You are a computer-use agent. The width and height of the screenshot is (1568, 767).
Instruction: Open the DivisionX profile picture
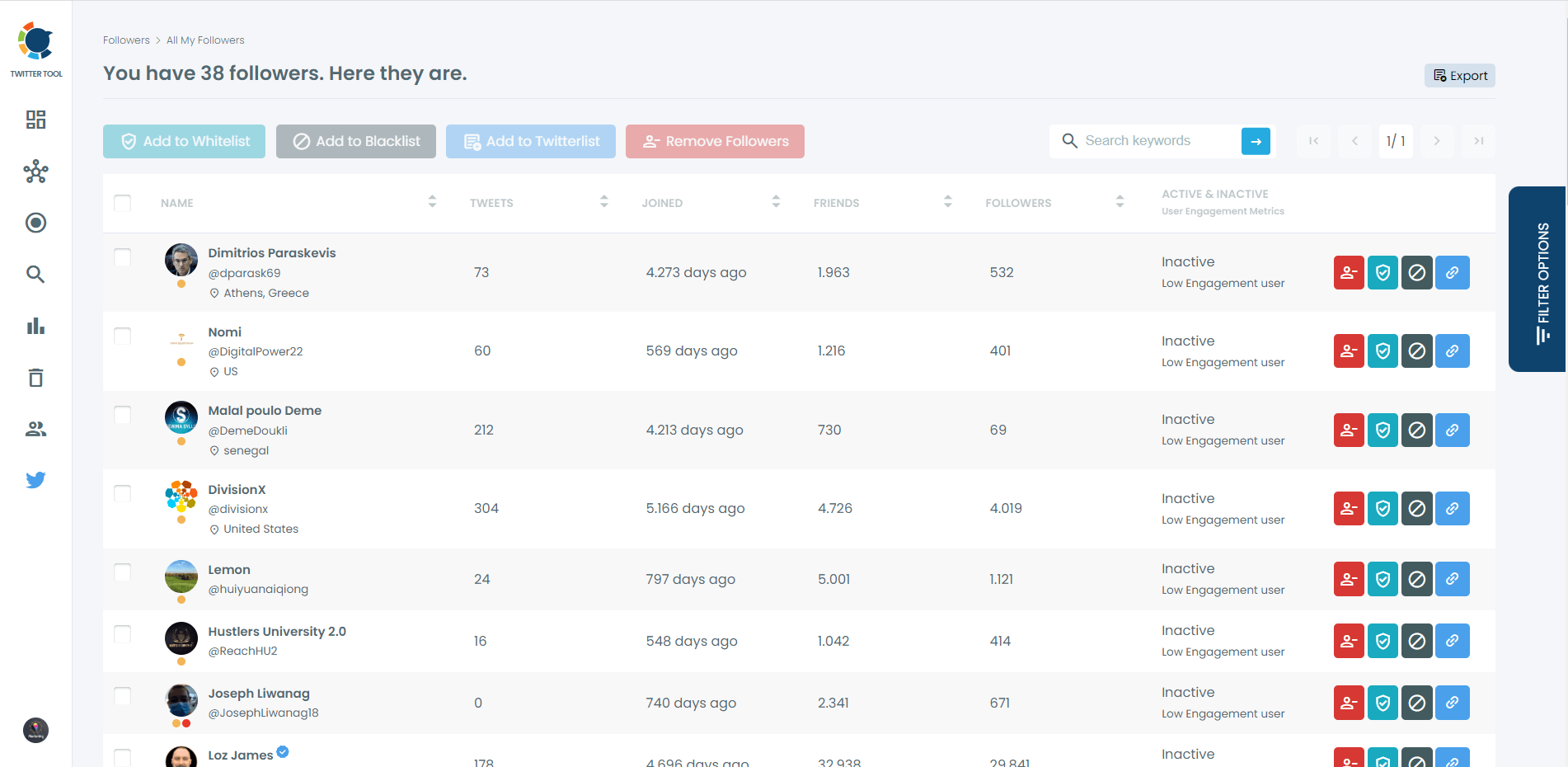181,496
